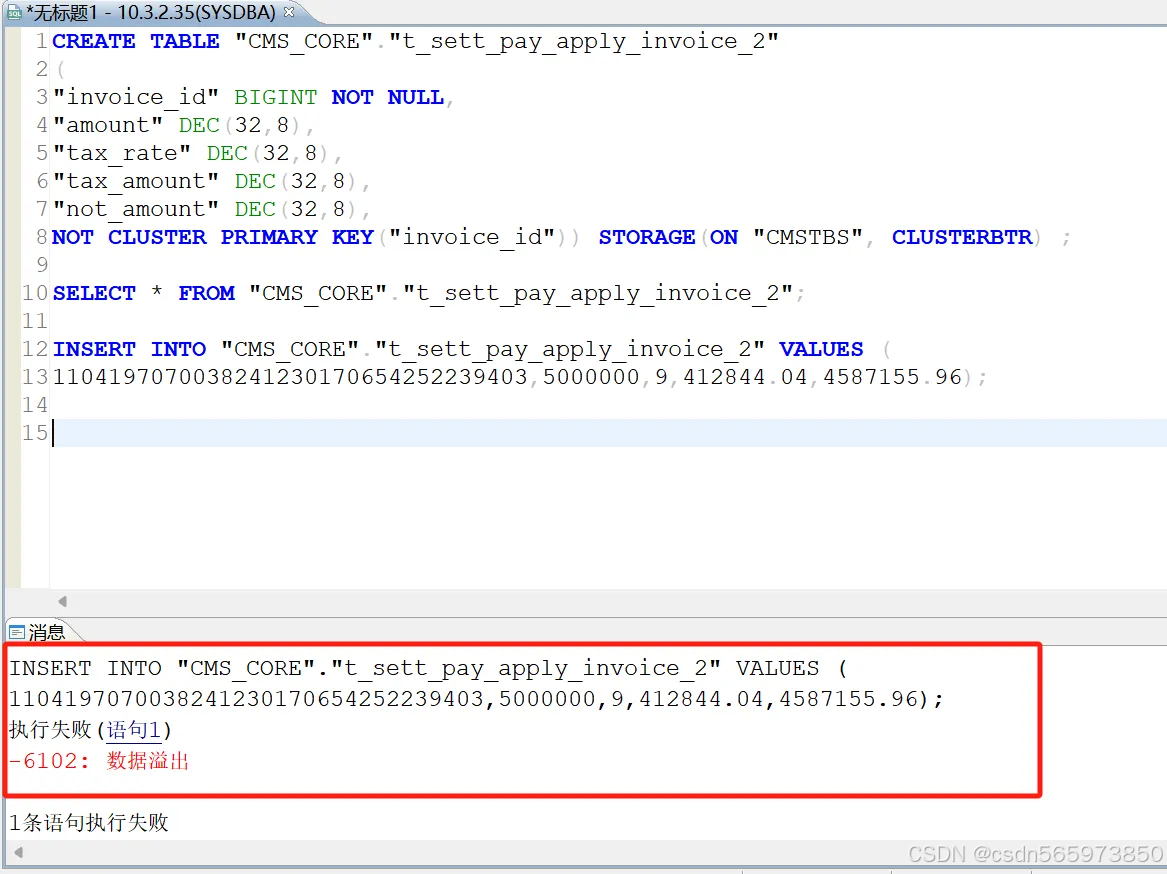Click the INSERT INTO statement in messages panel
Image resolution: width=1167 pixels, height=874 pixels.
[x=476, y=683]
